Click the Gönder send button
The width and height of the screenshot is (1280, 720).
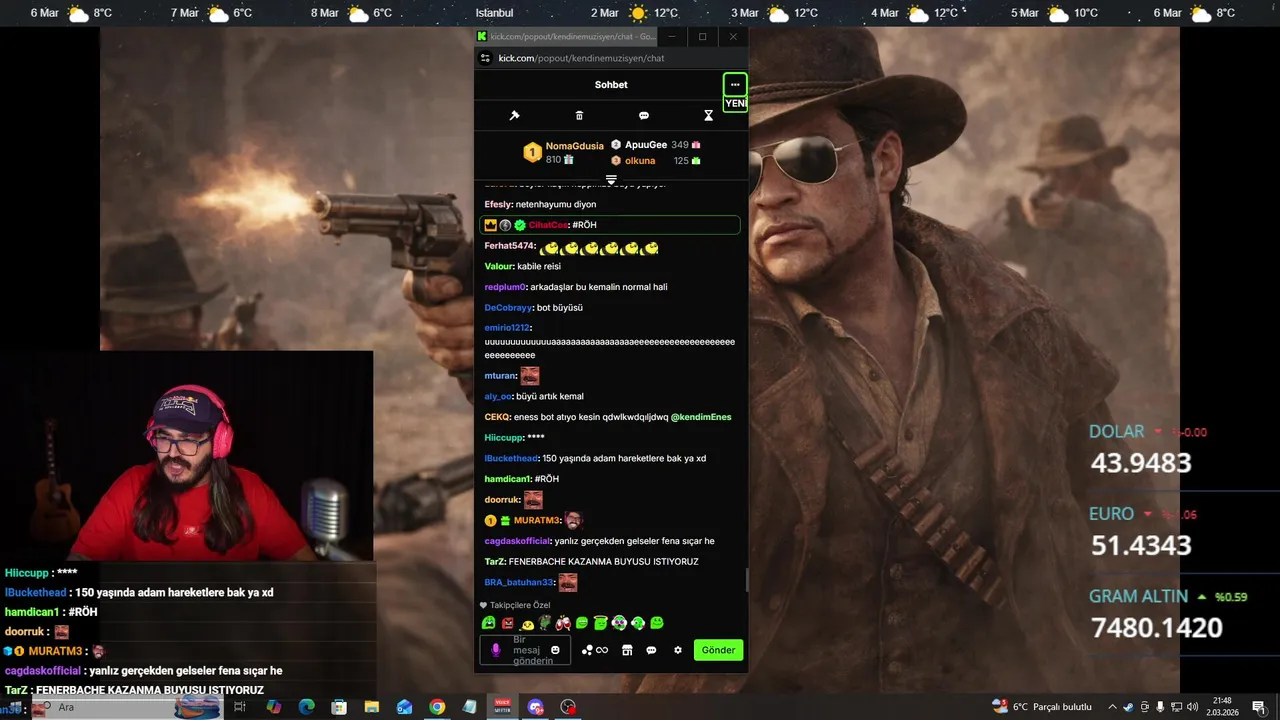pyautogui.click(x=718, y=650)
